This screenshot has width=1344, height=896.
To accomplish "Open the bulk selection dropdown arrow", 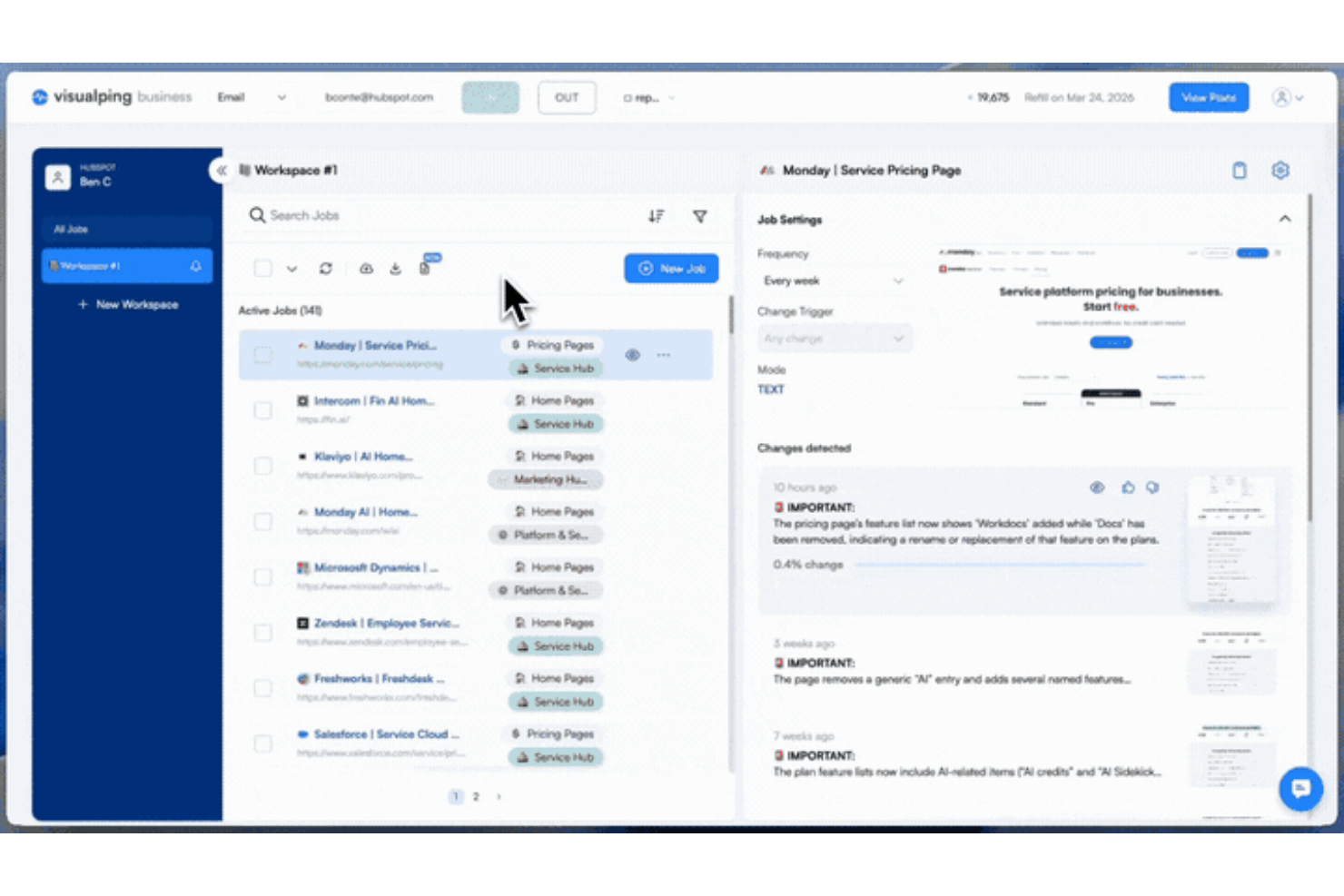I will [x=292, y=269].
